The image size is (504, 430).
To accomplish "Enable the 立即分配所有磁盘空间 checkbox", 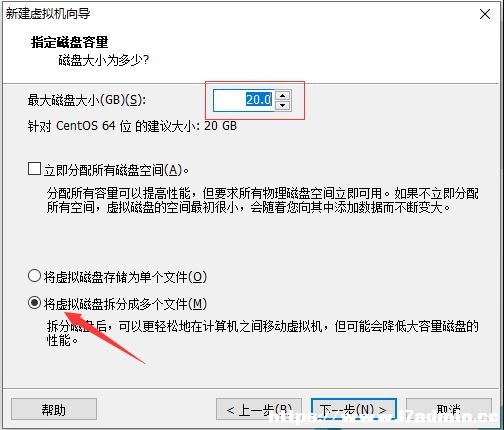I will [34, 169].
